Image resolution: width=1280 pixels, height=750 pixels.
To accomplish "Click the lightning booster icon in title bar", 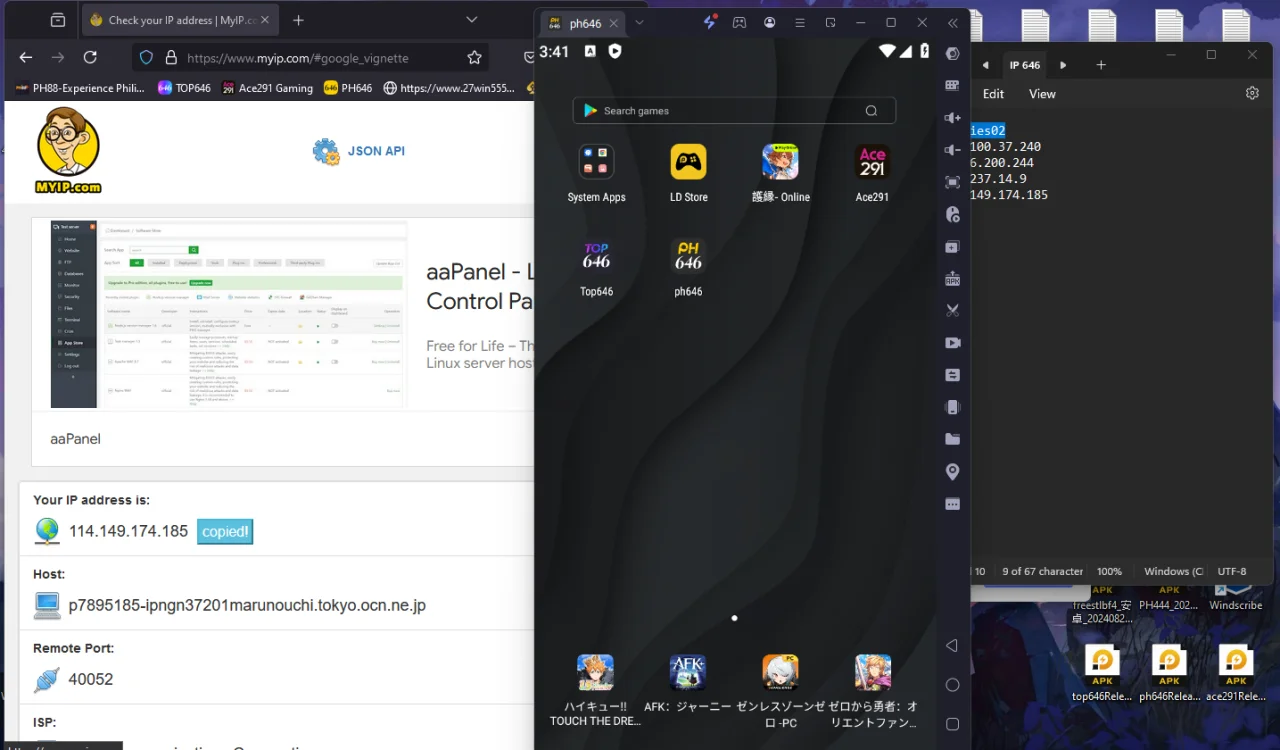I will pos(709,22).
